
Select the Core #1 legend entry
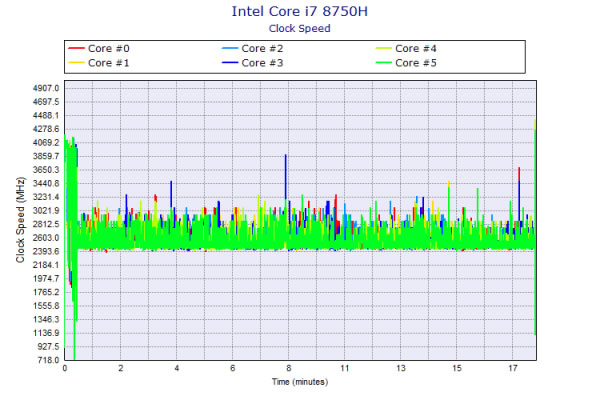pyautogui.click(x=99, y=63)
